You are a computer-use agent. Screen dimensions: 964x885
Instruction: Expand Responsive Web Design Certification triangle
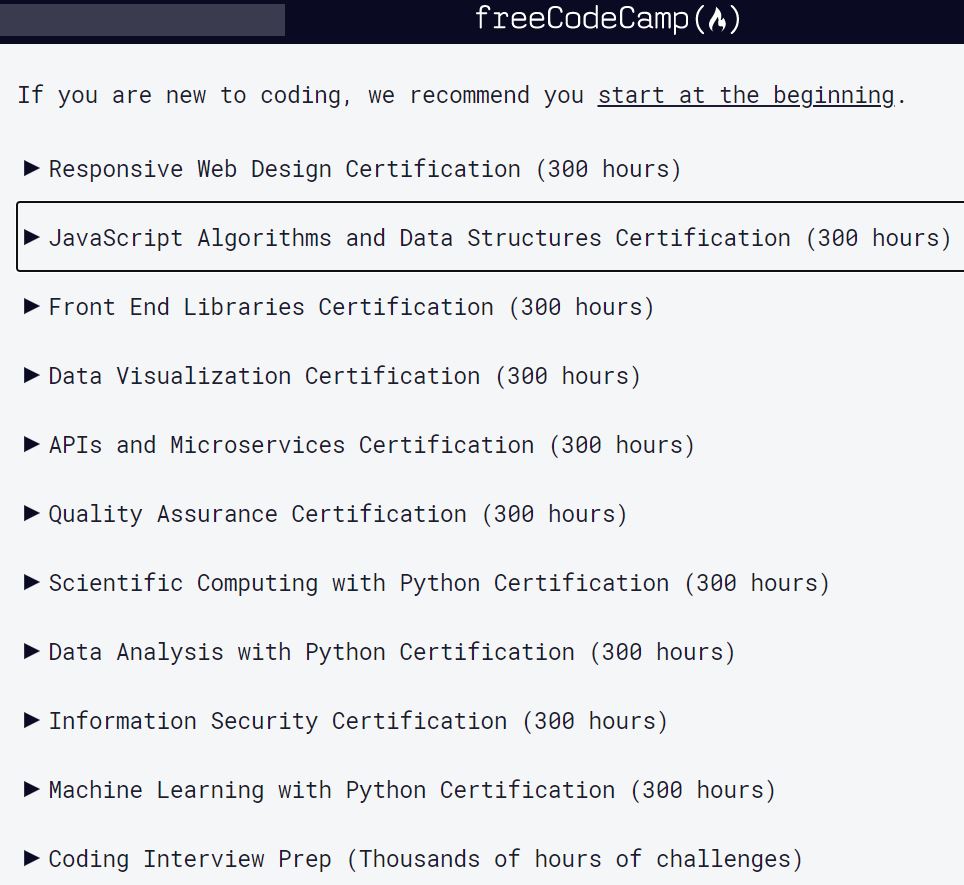coord(31,168)
